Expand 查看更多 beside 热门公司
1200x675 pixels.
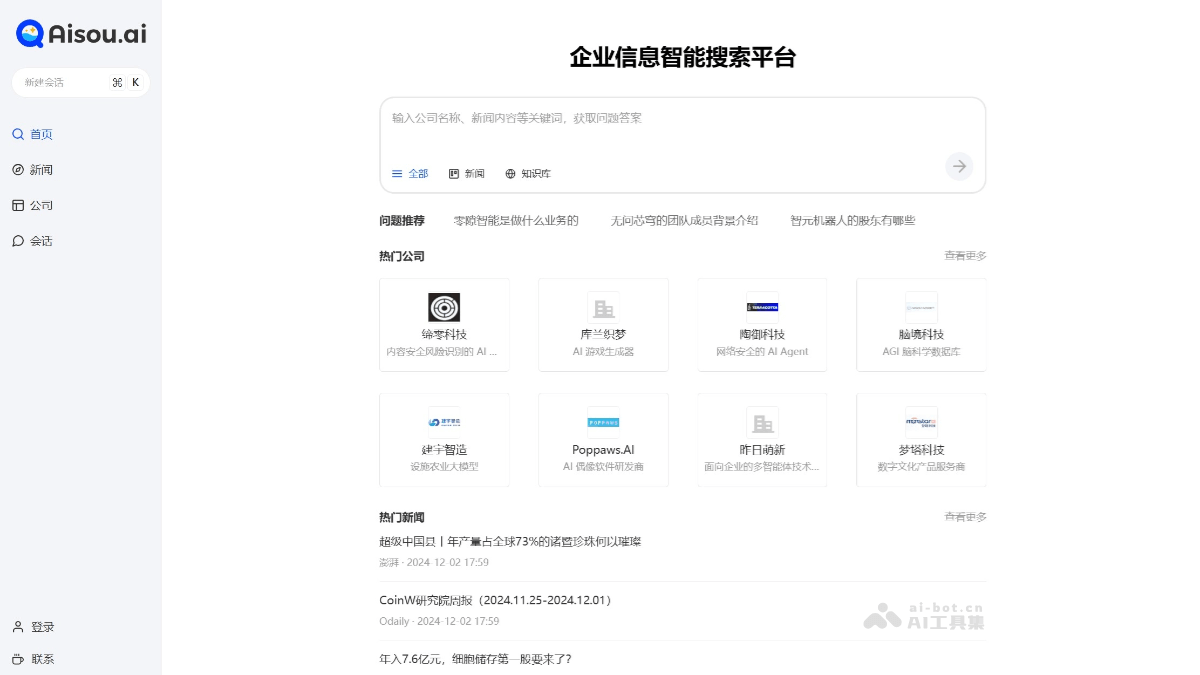(x=965, y=256)
